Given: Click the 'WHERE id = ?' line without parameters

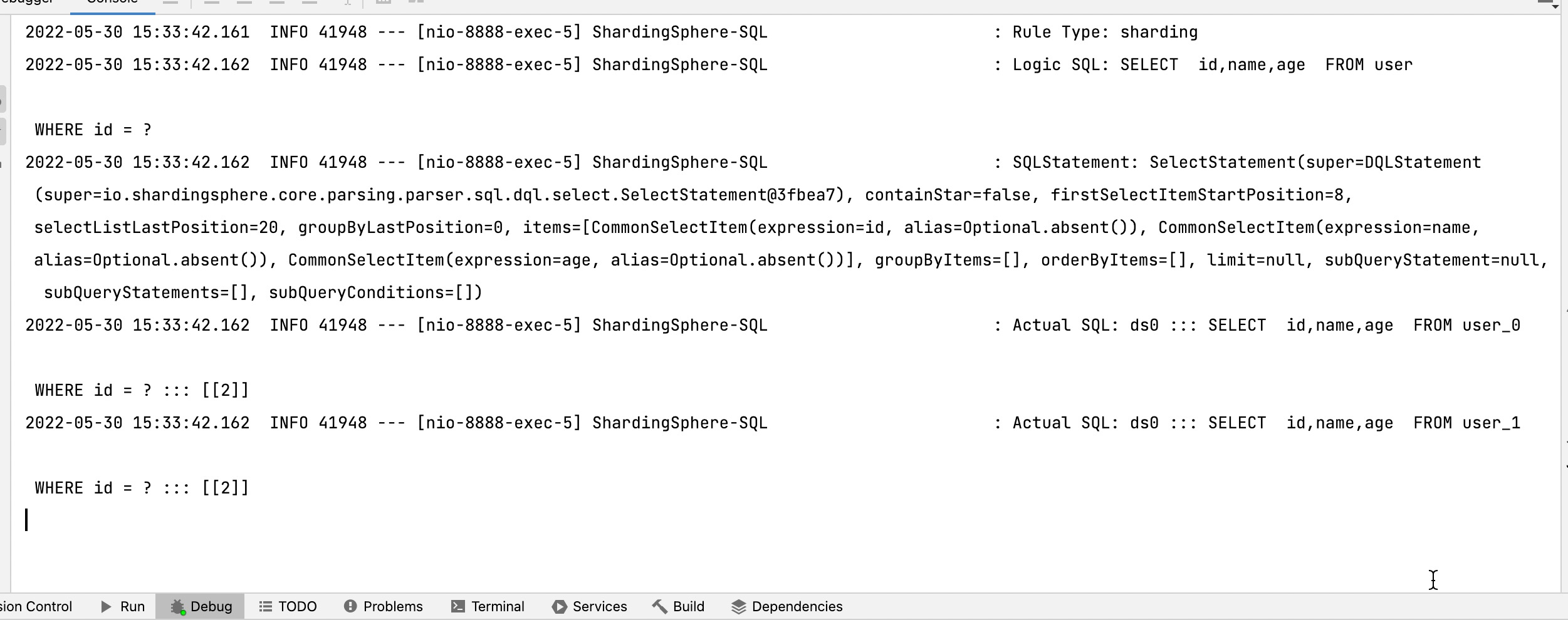Looking at the screenshot, I should click(x=93, y=130).
